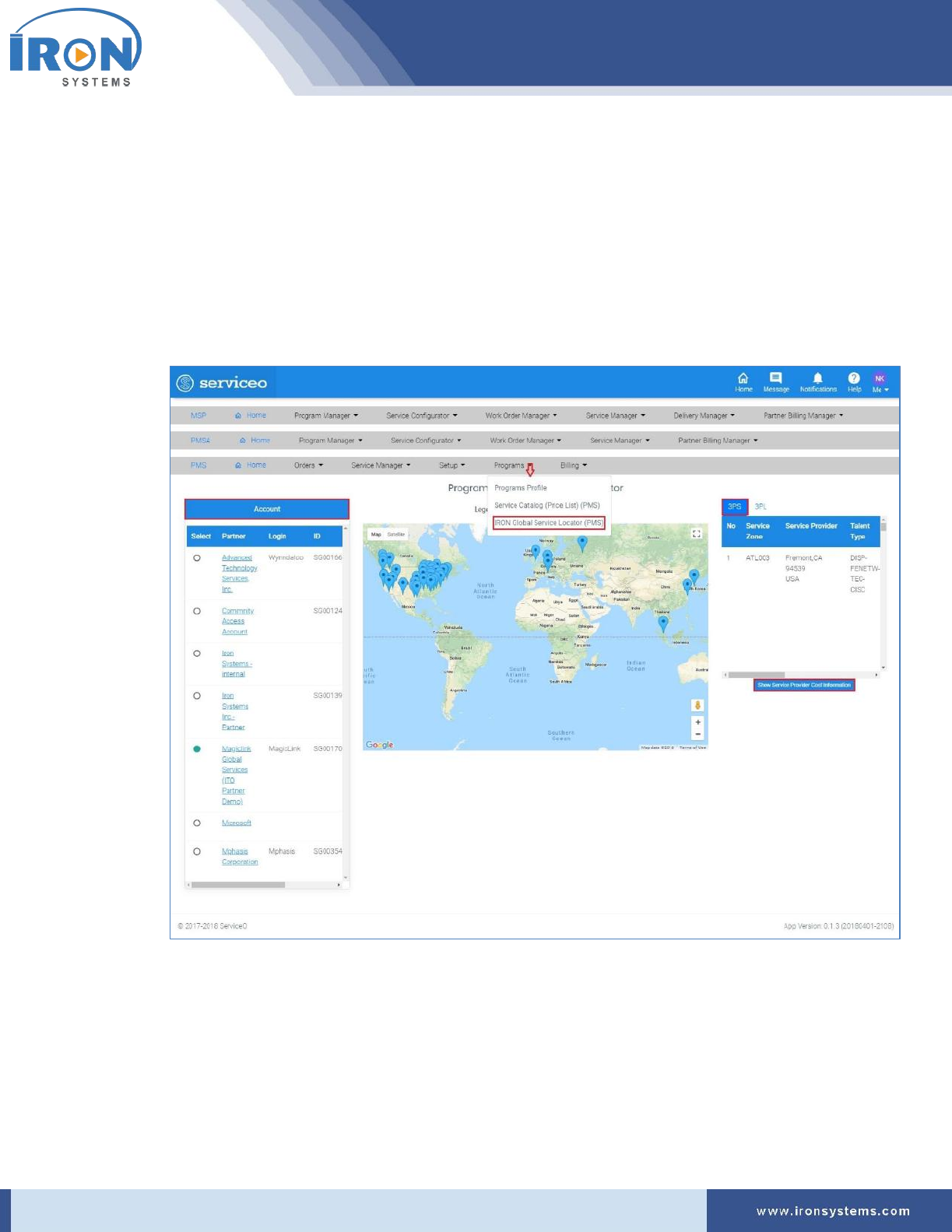Open the PMS Programs menu

(x=513, y=465)
